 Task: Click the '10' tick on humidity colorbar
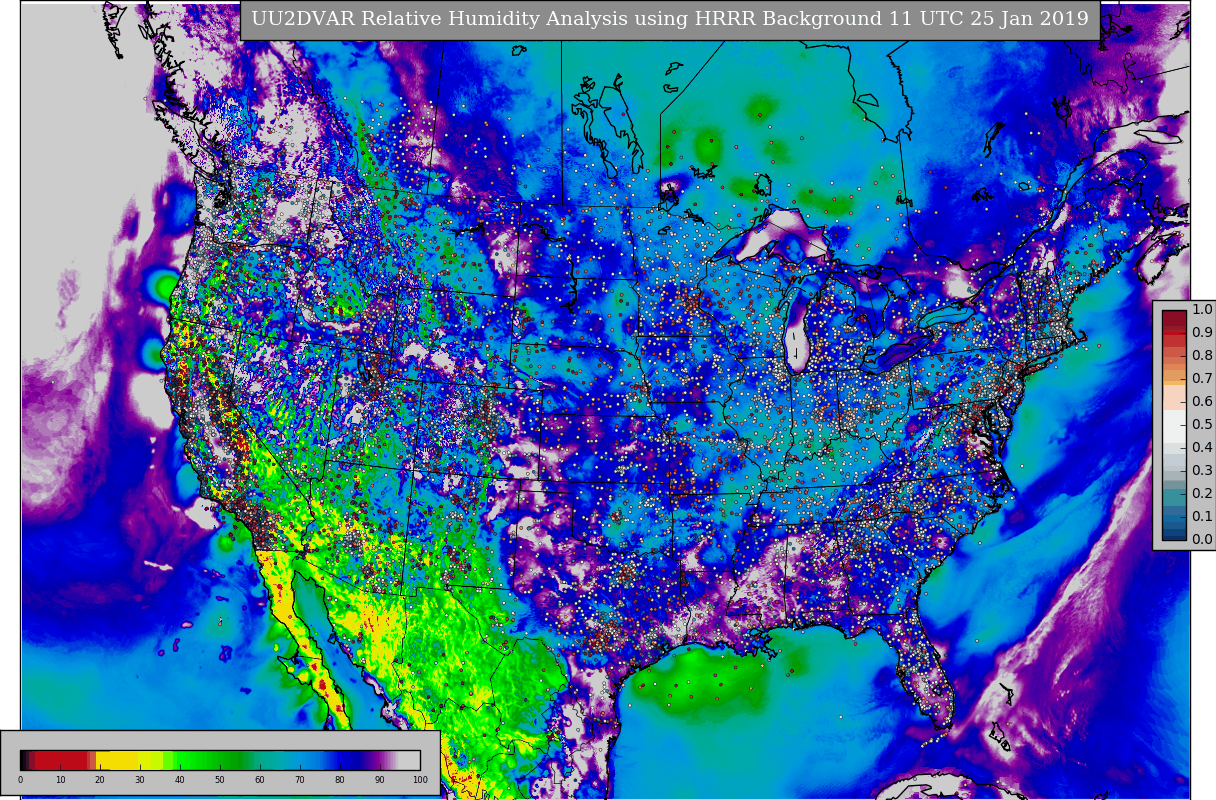pos(60,780)
